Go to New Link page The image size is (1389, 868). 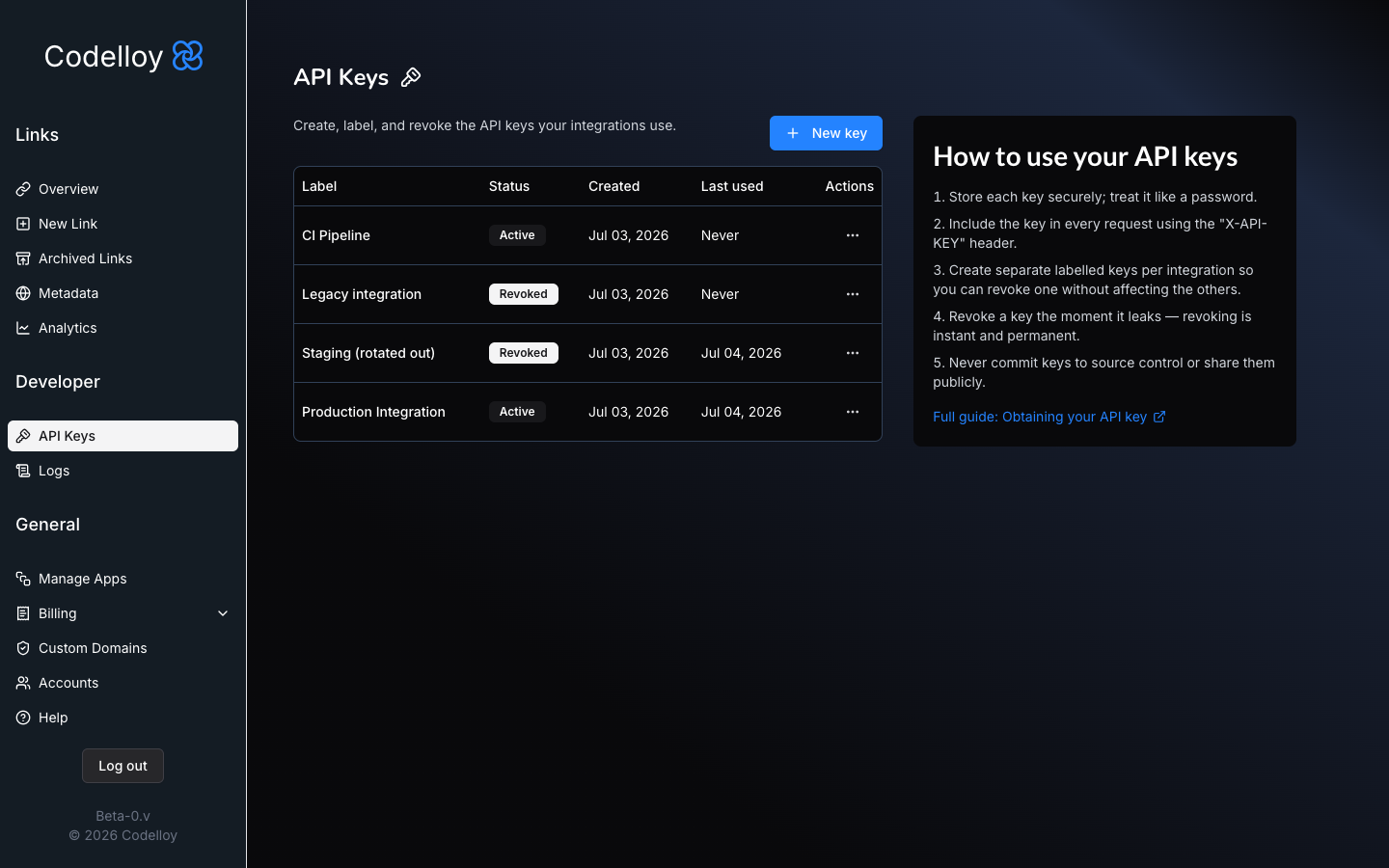68,224
